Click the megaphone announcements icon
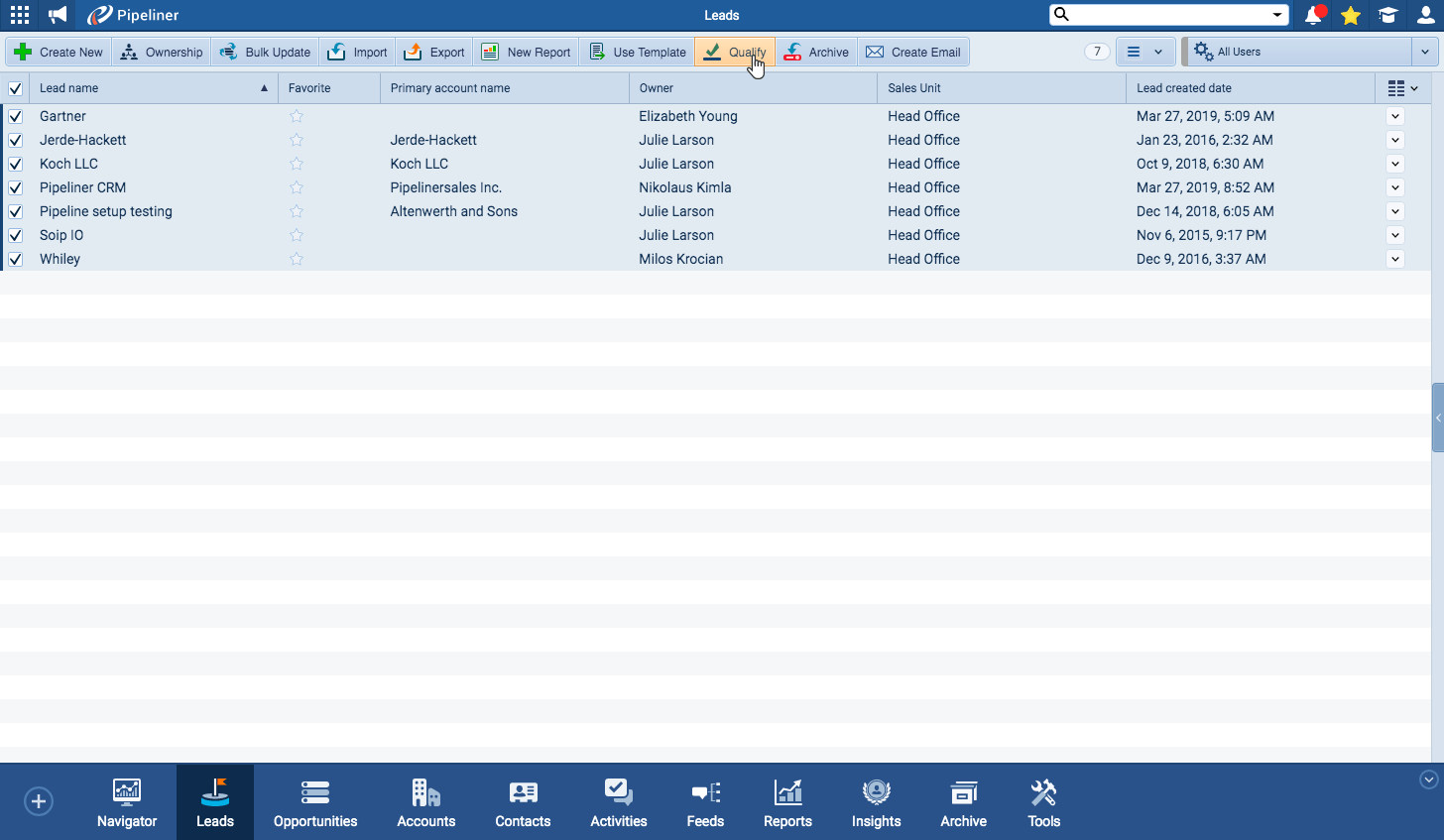 click(x=58, y=15)
